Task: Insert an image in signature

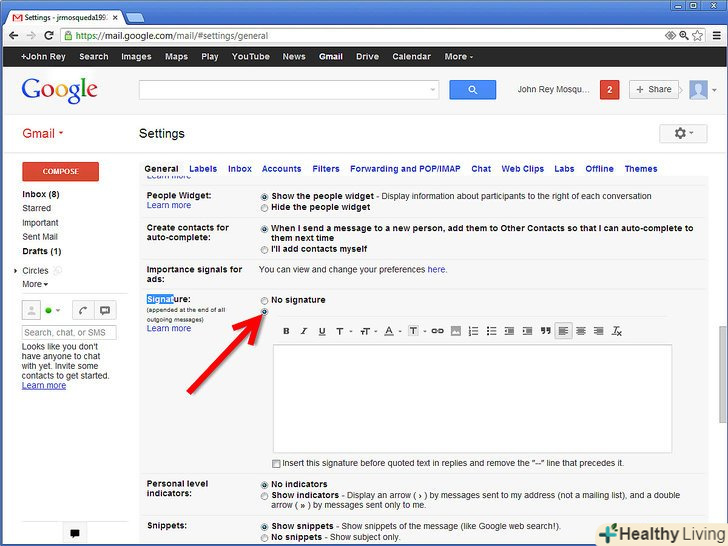Action: 456,331
